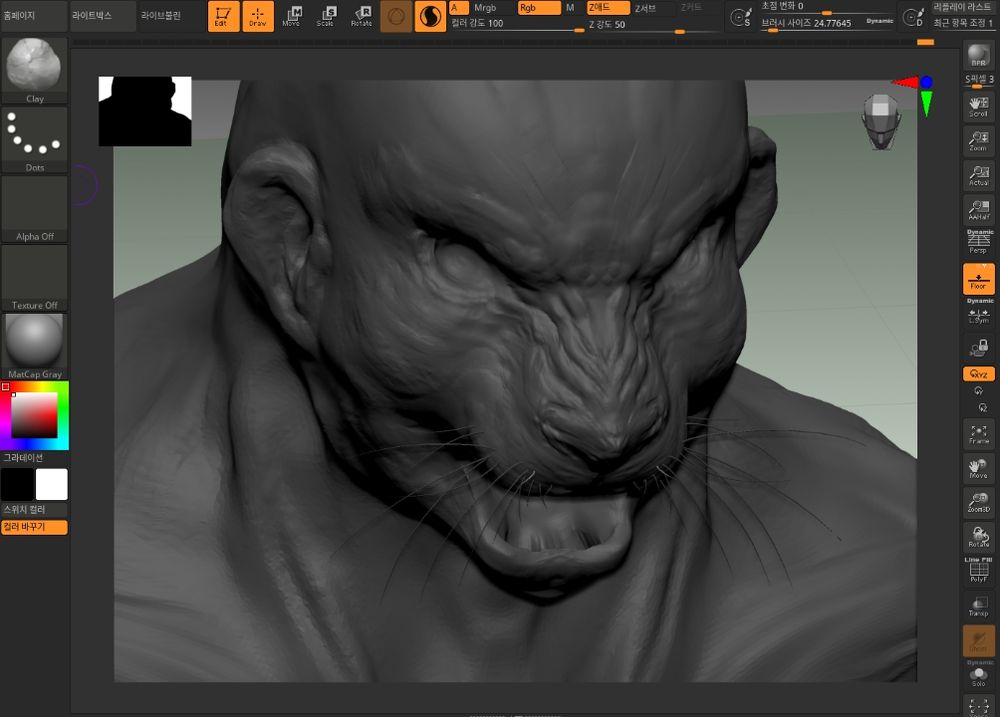The width and height of the screenshot is (1000, 717).
Task: Click the Actual size icon
Action: pos(978,176)
